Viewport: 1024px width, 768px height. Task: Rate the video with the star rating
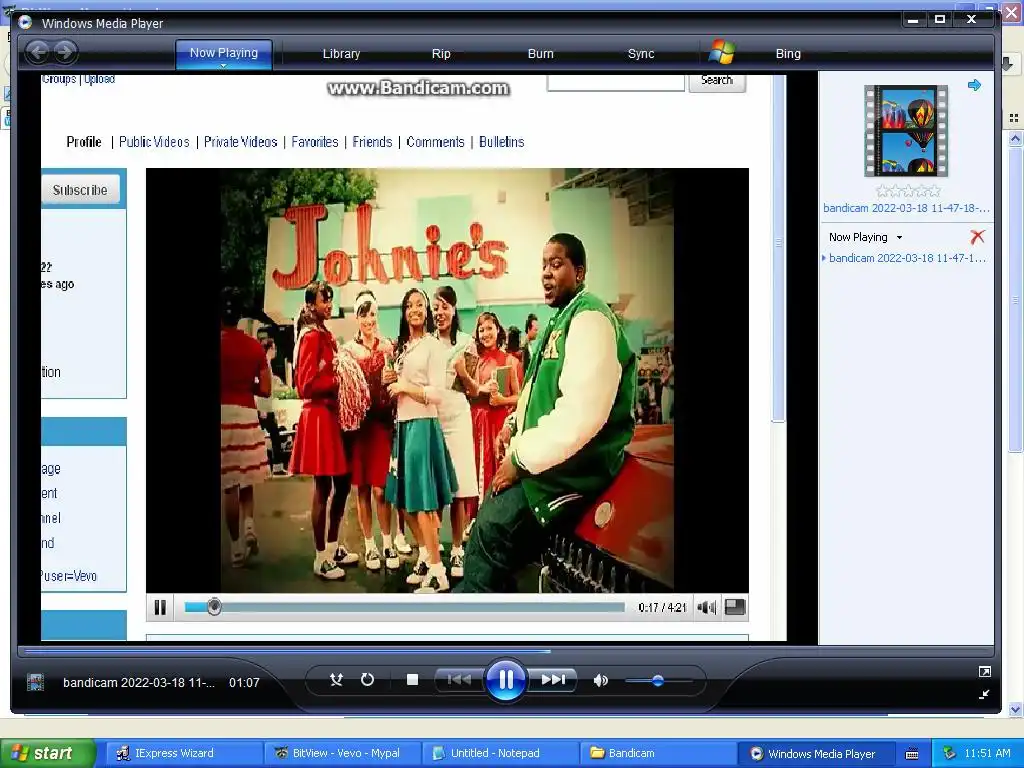(908, 191)
